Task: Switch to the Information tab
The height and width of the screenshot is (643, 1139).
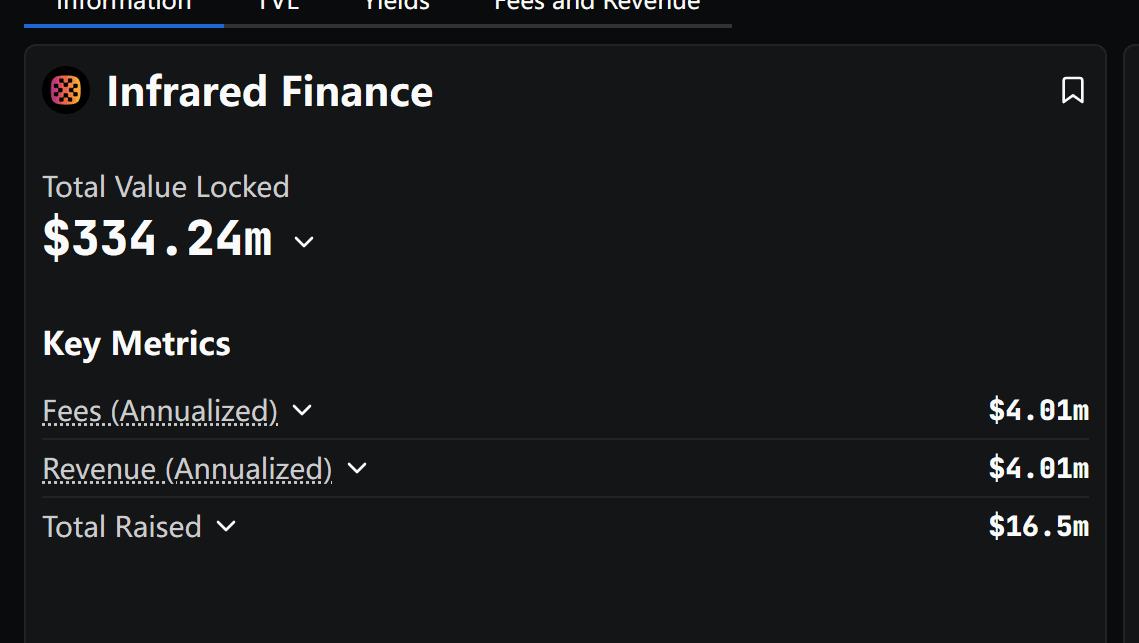Action: point(123,6)
